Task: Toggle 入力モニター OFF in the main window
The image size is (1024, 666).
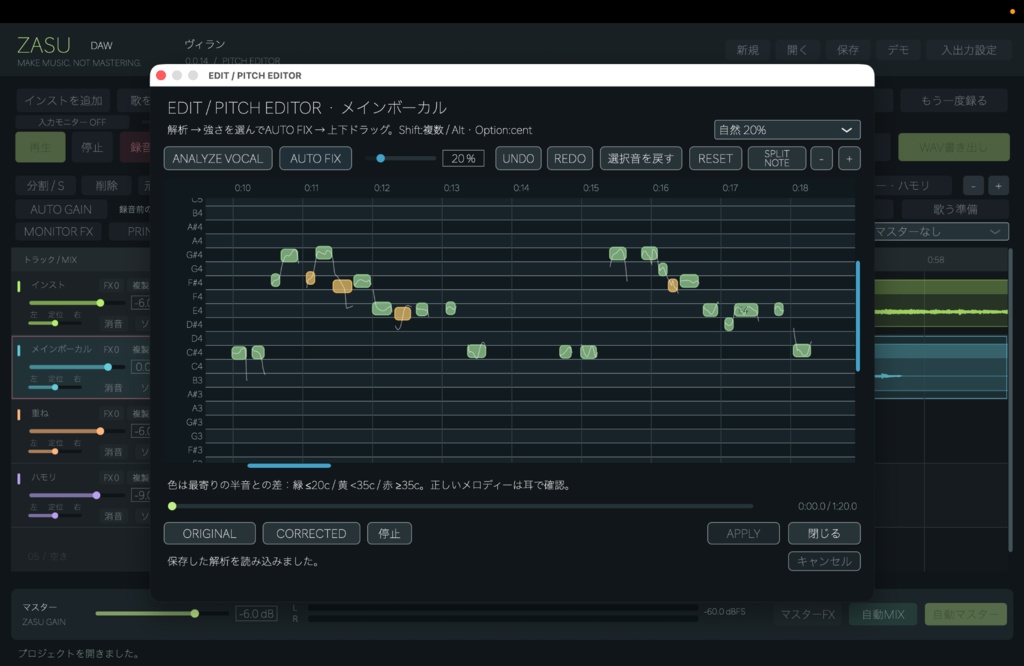Action: click(72, 122)
